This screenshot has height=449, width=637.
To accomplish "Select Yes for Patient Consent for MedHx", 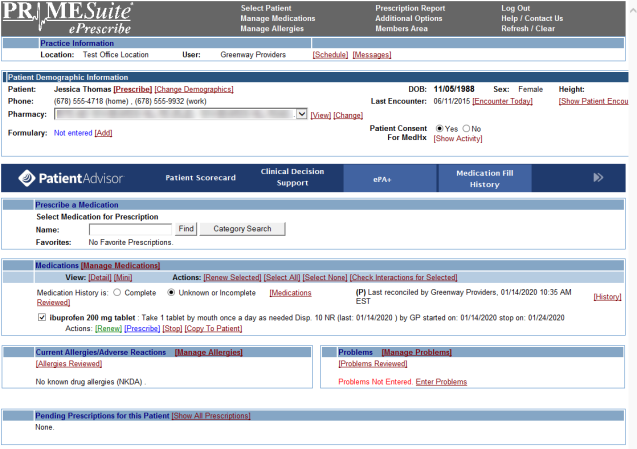I will (x=440, y=129).
